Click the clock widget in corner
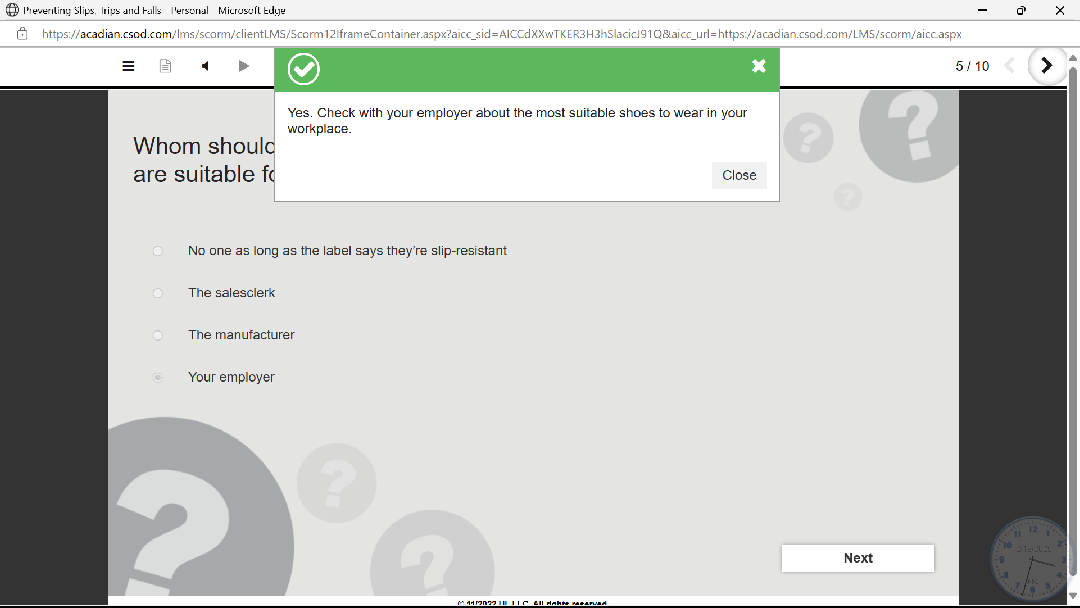The width and height of the screenshot is (1080, 608). [x=1033, y=557]
